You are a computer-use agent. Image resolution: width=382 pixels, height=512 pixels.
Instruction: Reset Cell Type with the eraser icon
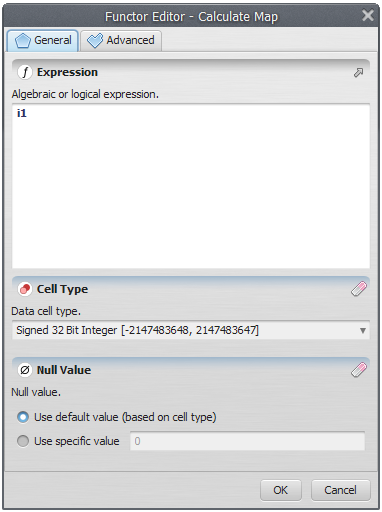[359, 289]
